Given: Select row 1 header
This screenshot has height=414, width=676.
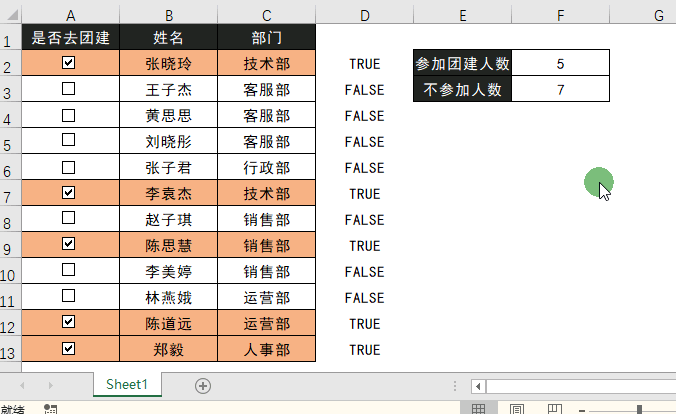Looking at the screenshot, I should click(11, 37).
